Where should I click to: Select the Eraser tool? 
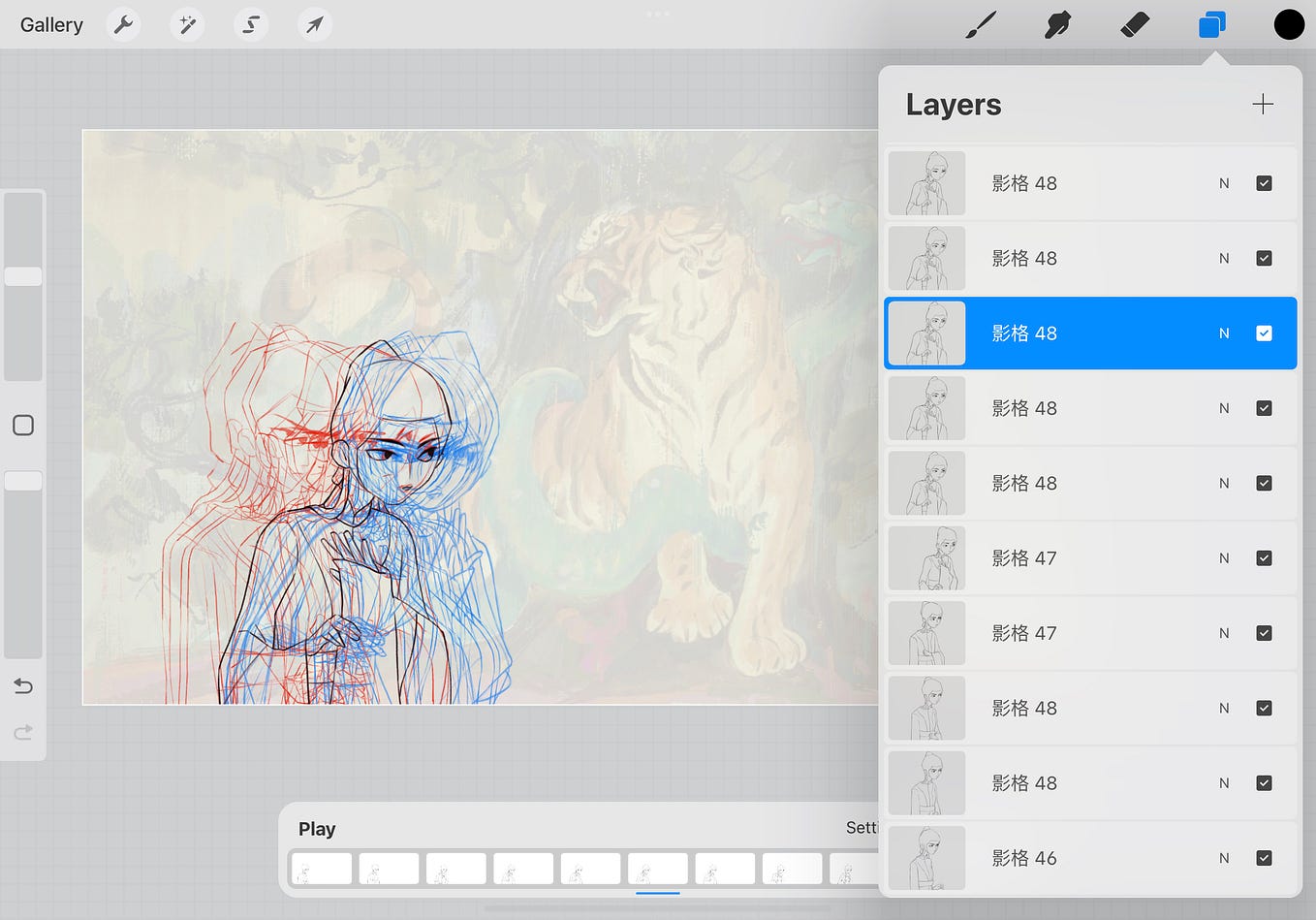click(1135, 24)
